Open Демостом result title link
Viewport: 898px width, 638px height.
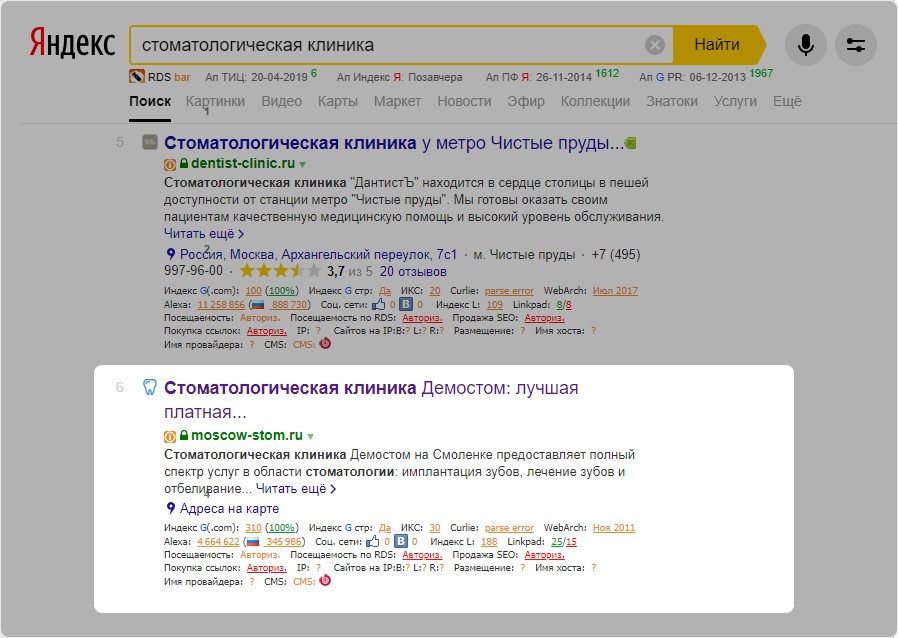(371, 400)
